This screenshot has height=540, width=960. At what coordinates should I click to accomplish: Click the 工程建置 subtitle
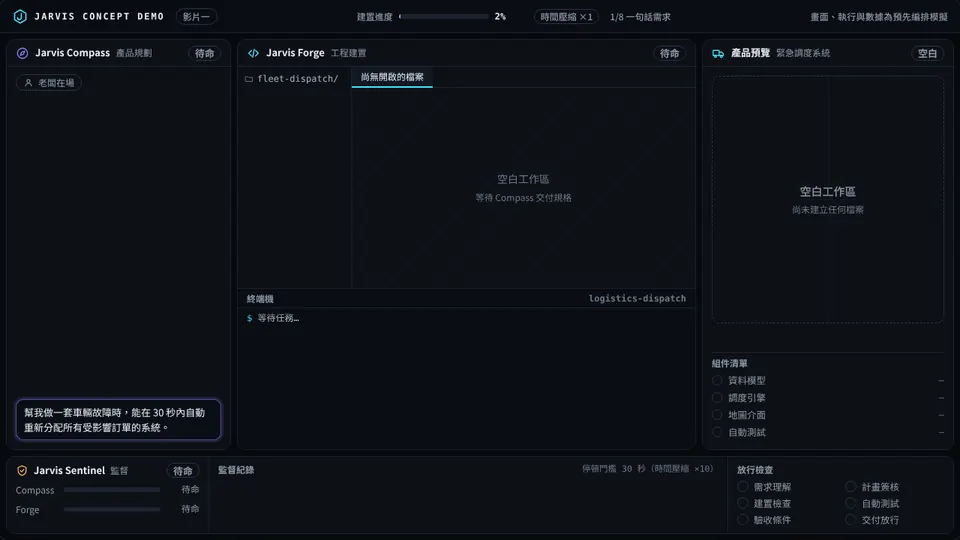(x=348, y=53)
